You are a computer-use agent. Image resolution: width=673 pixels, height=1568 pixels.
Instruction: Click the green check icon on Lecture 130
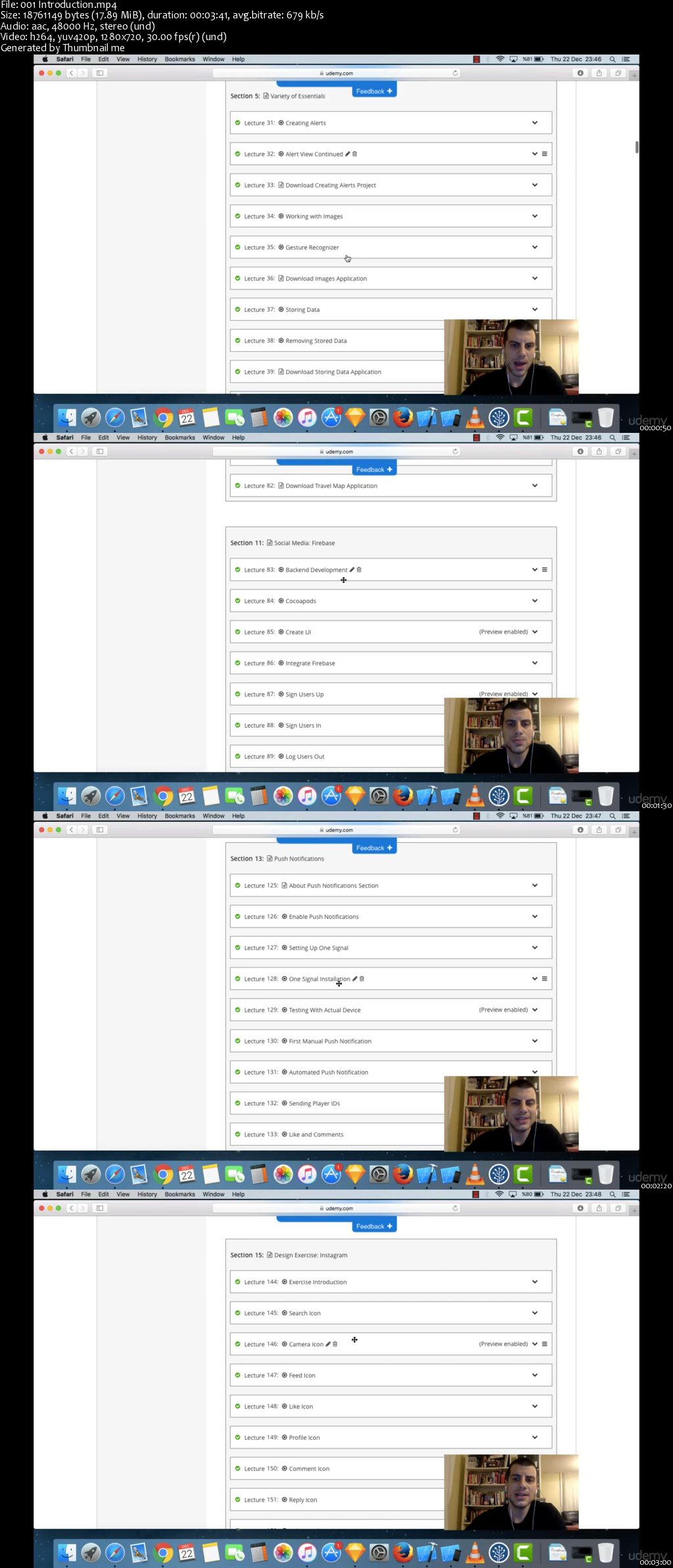(x=238, y=1041)
